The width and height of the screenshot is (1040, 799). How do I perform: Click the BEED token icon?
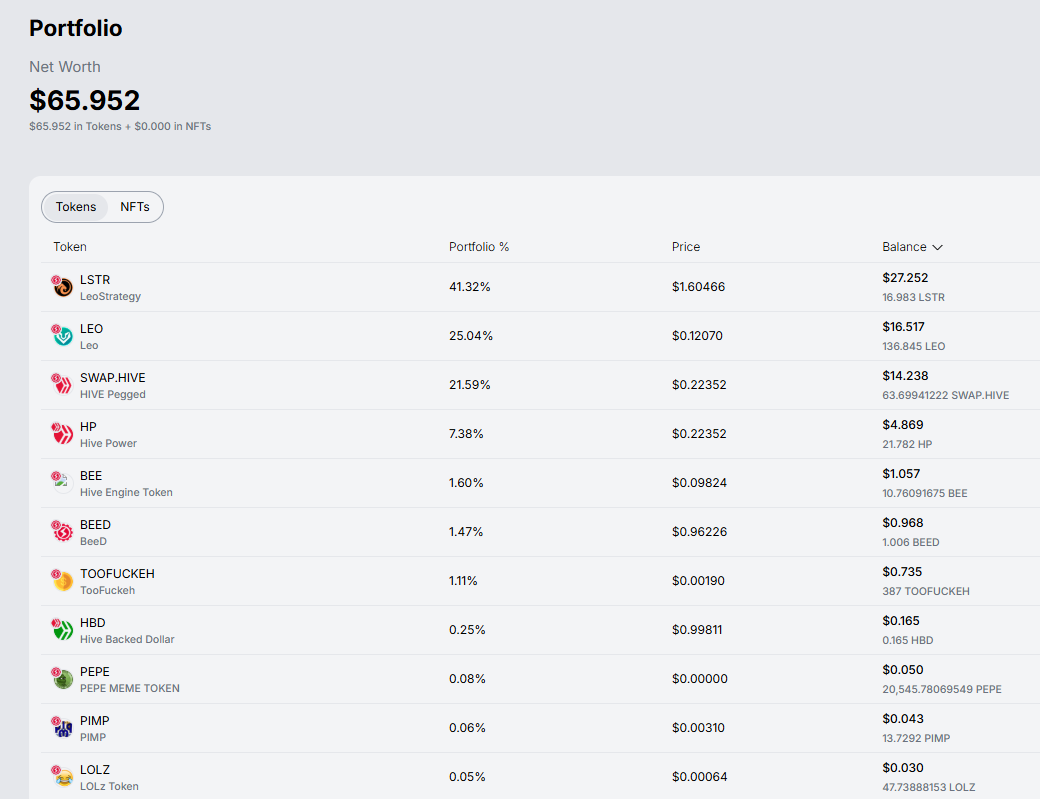[62, 532]
